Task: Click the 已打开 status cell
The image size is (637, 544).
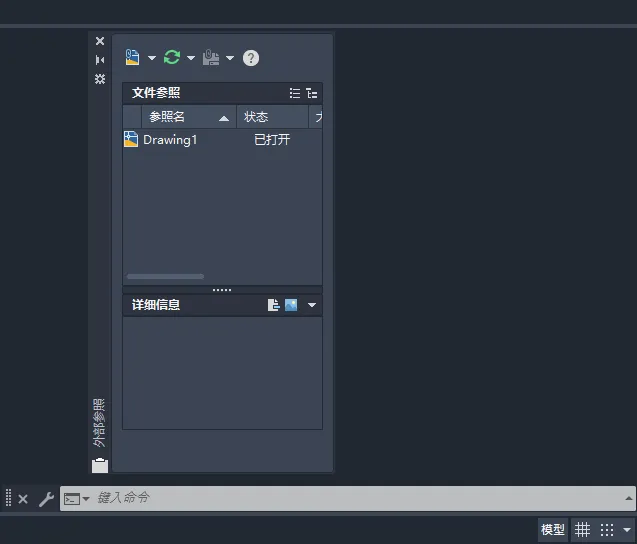Action: pyautogui.click(x=272, y=140)
